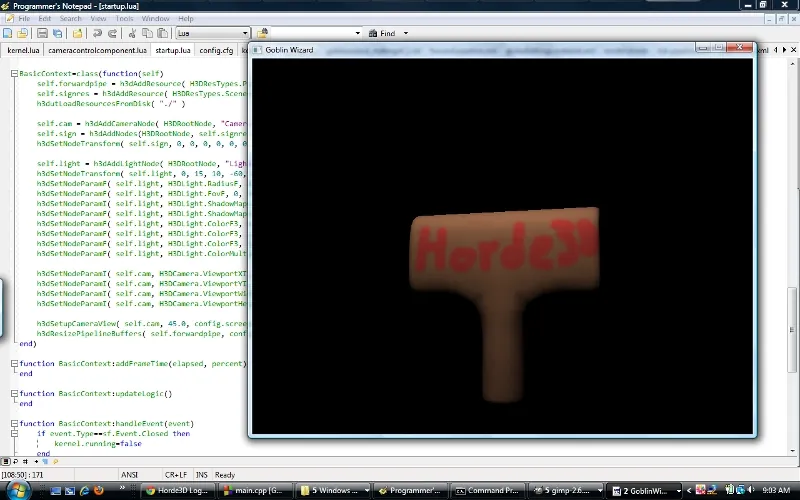Image resolution: width=800 pixels, height=500 pixels.
Task: Click the 9:03 AM system clock
Action: click(x=776, y=490)
